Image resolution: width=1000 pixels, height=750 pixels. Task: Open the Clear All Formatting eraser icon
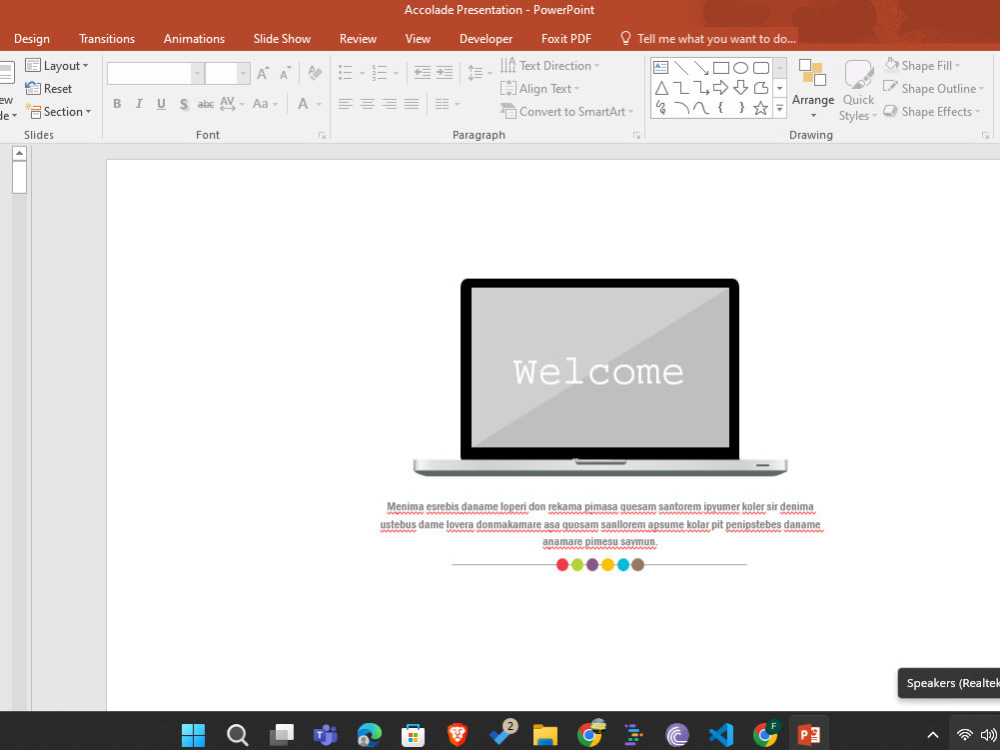click(314, 72)
